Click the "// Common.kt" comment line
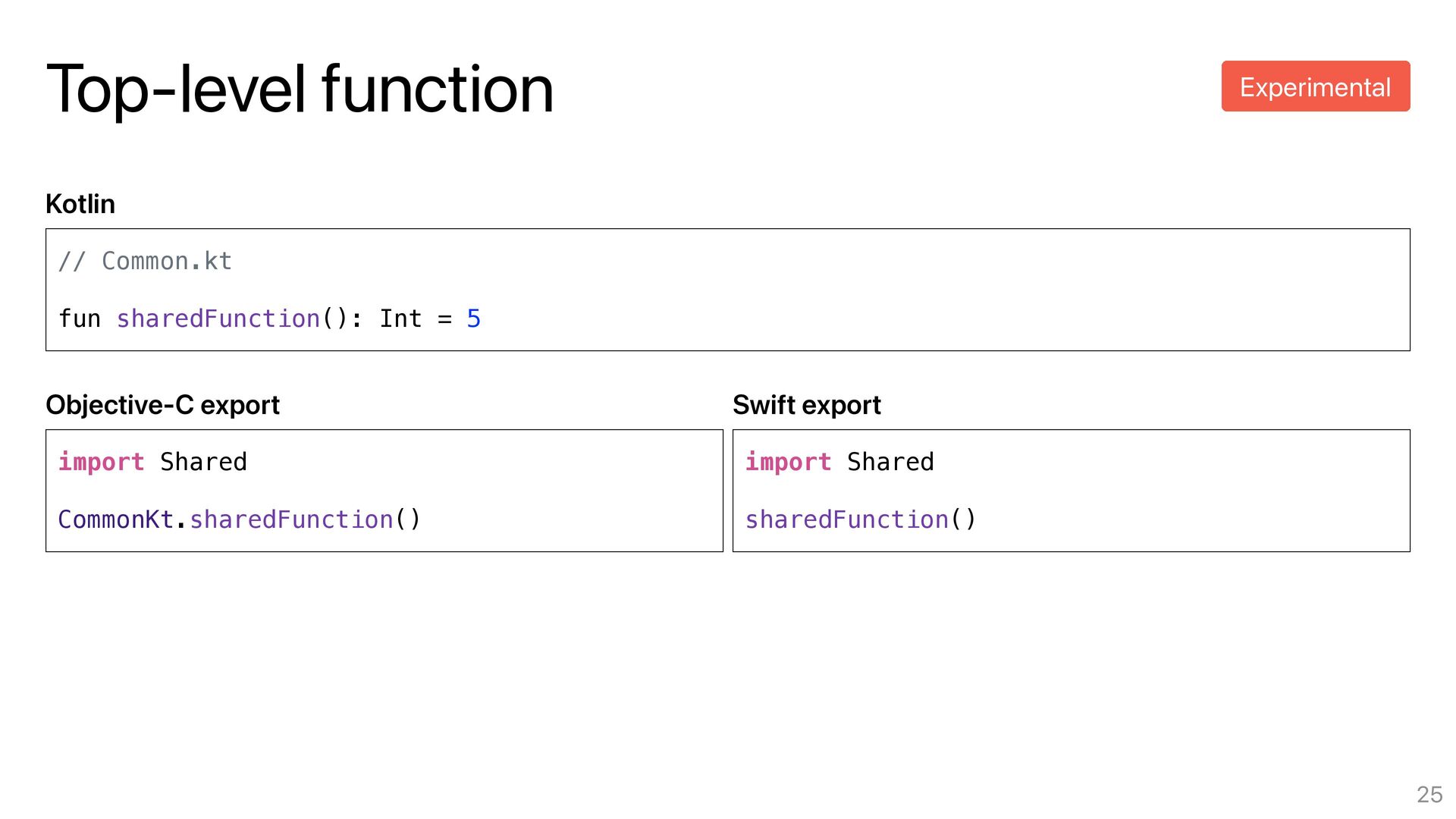The image size is (1456, 819). (145, 261)
